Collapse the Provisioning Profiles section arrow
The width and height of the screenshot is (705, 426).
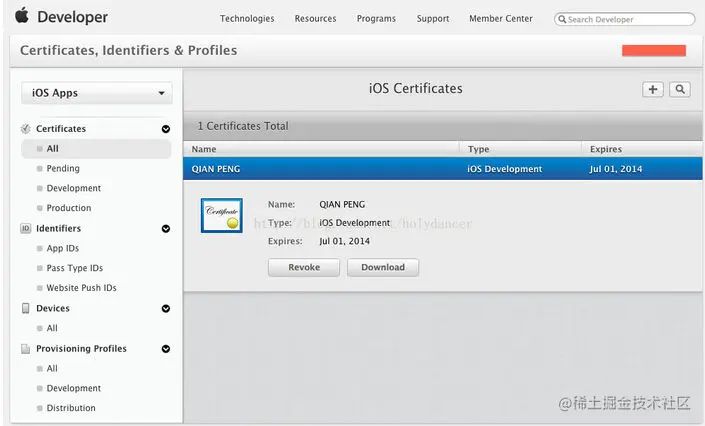166,349
